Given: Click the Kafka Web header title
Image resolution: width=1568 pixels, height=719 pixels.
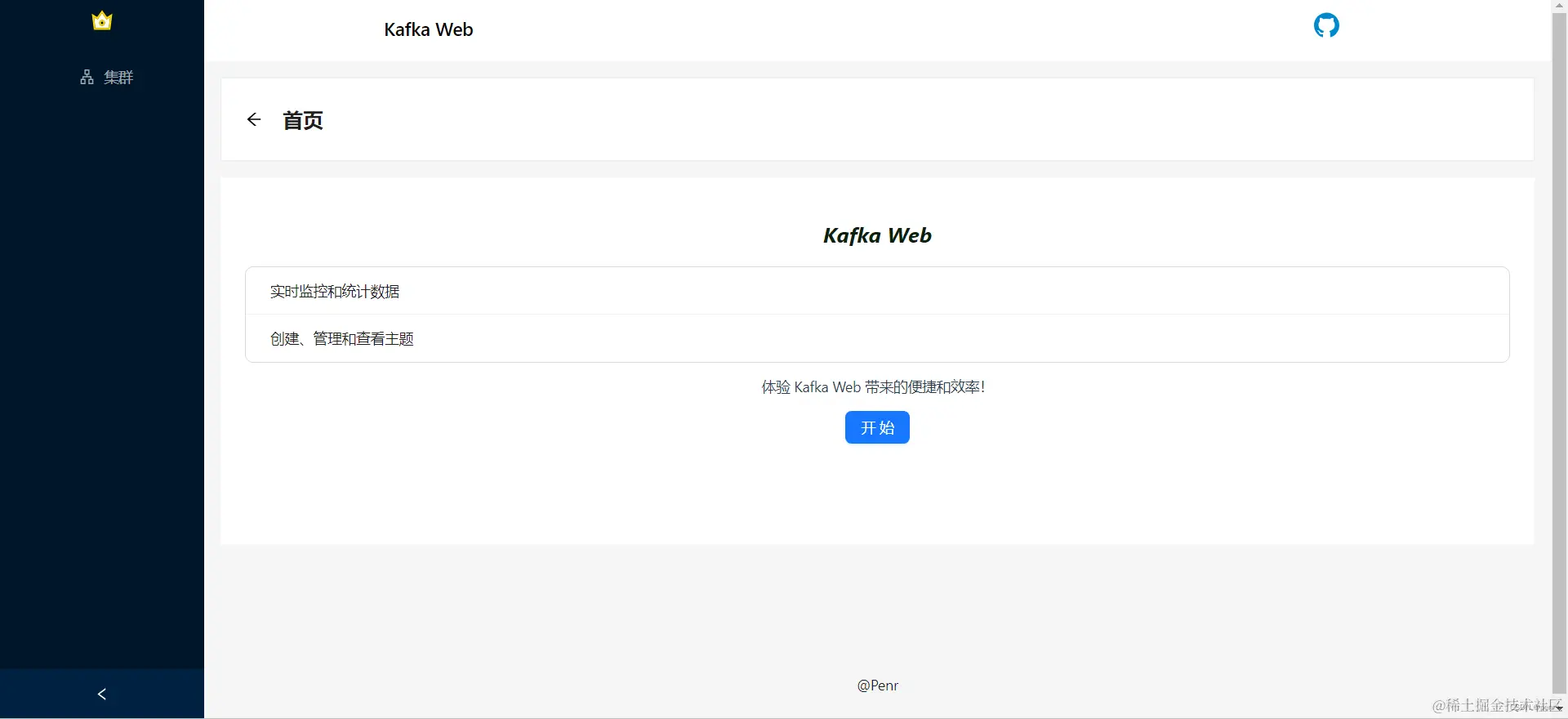Looking at the screenshot, I should tap(428, 29).
